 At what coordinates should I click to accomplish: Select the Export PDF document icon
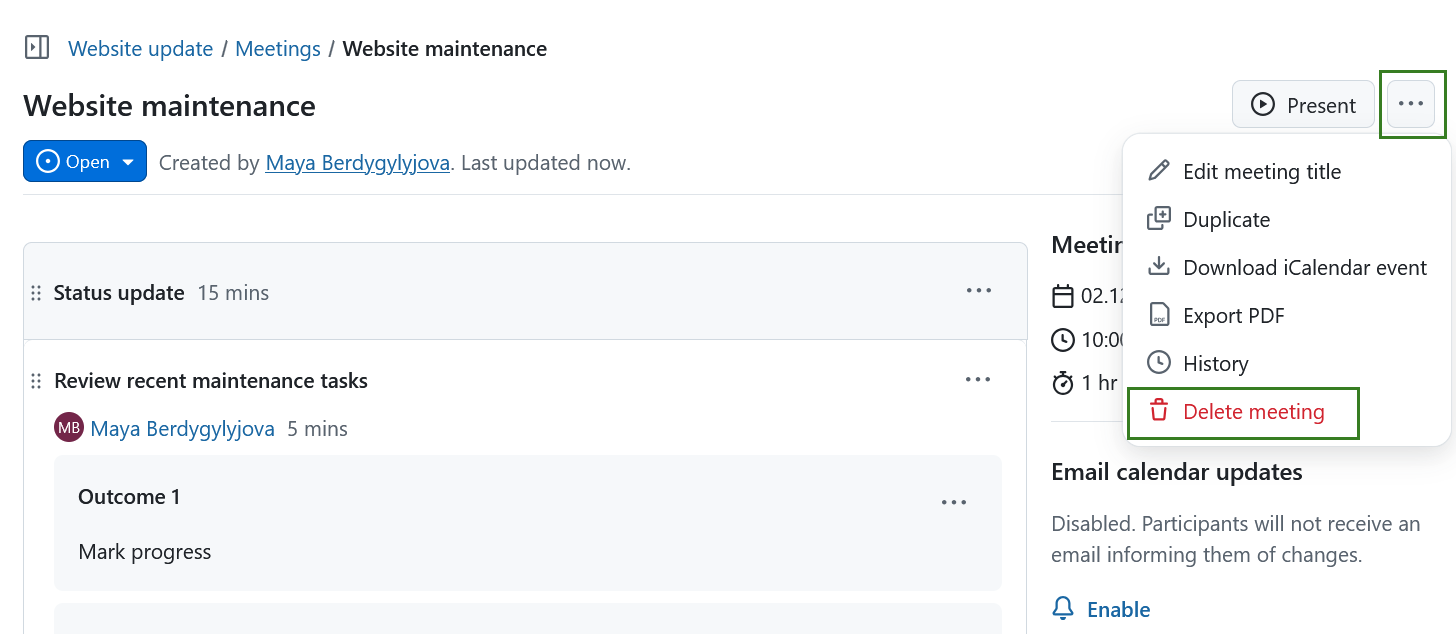pyautogui.click(x=1158, y=314)
